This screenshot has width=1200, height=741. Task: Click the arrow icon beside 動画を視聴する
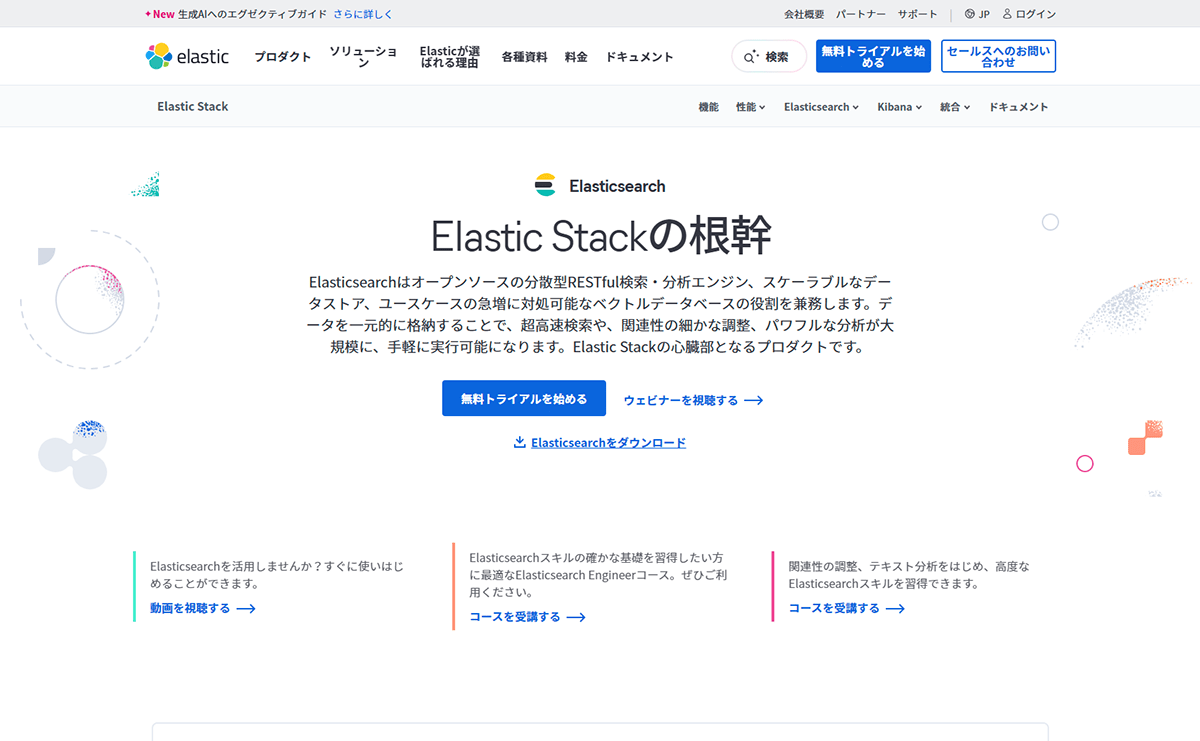(246, 608)
